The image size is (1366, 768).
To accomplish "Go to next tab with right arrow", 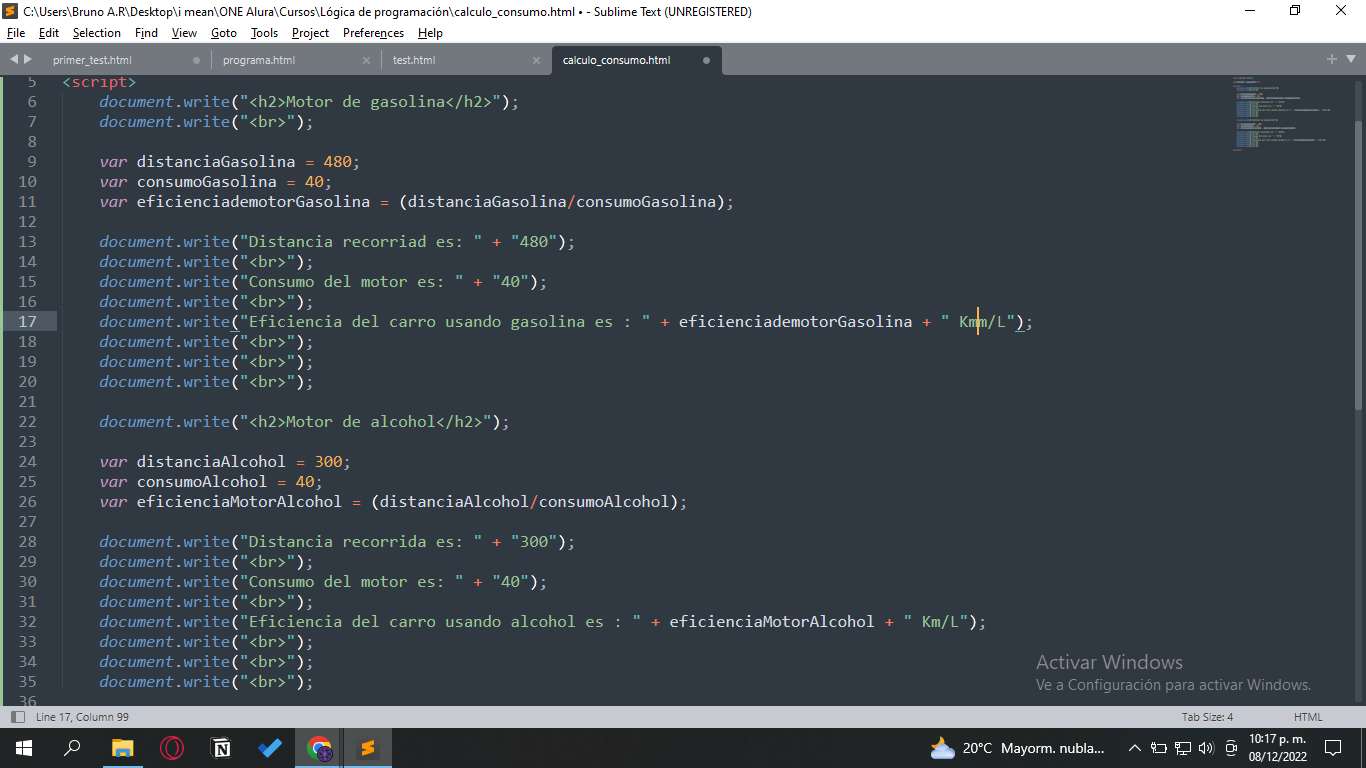I will point(28,60).
